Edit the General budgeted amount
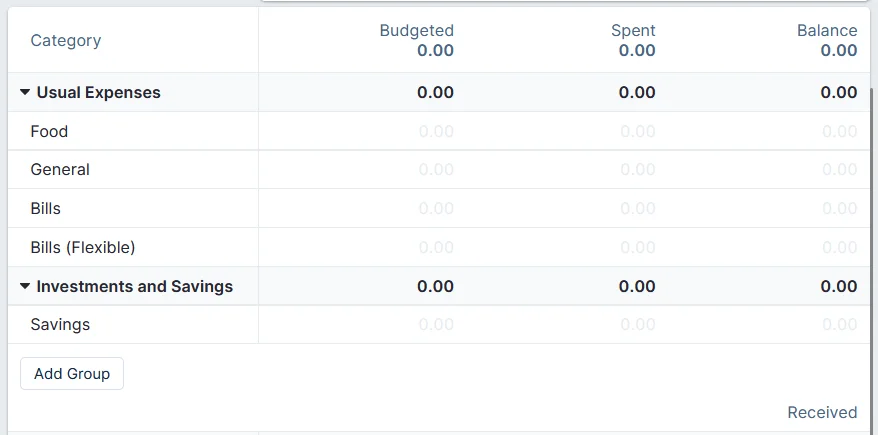The image size is (878, 435). [436, 170]
